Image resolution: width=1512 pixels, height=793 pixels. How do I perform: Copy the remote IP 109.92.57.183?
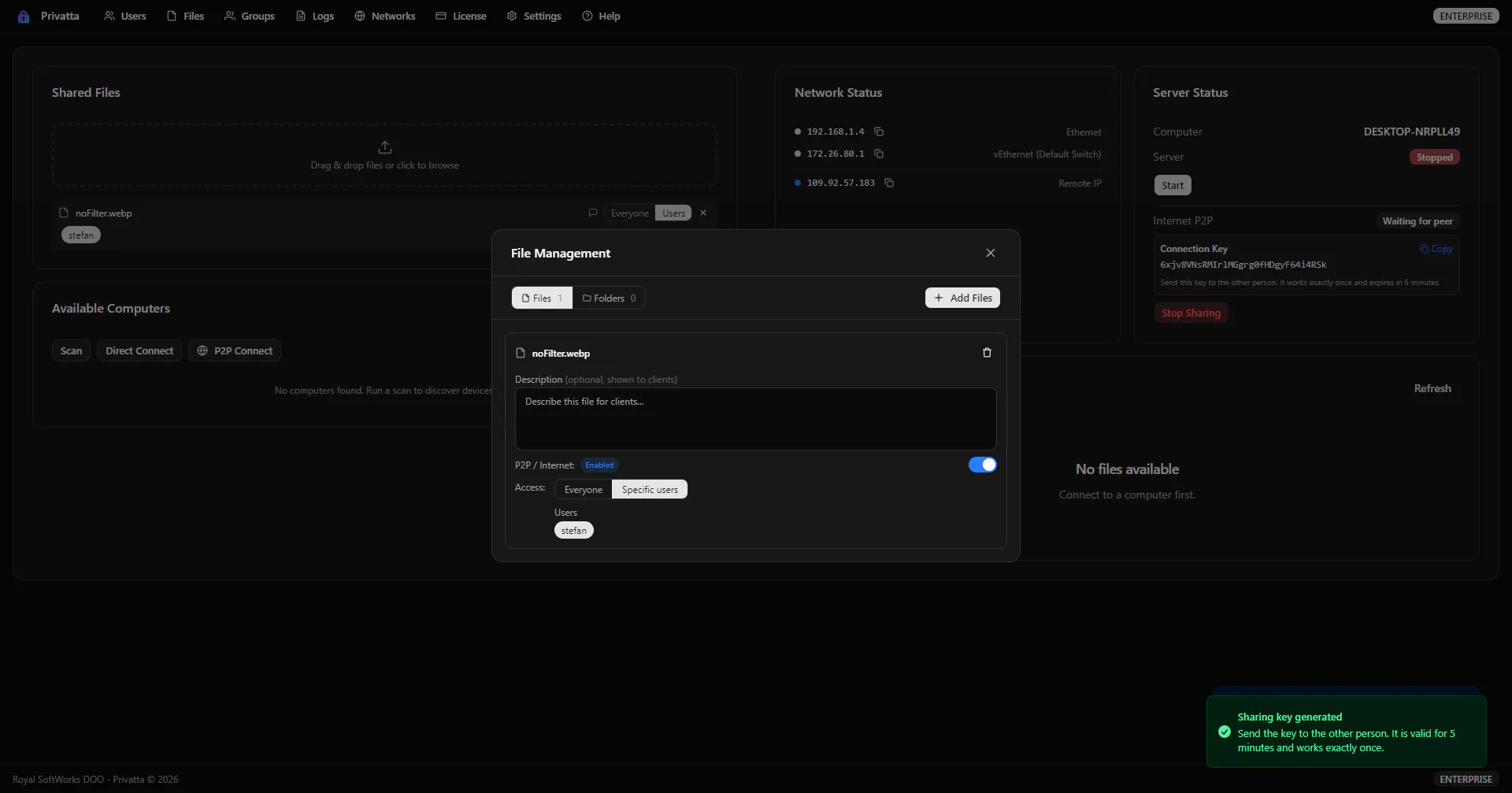tap(889, 183)
